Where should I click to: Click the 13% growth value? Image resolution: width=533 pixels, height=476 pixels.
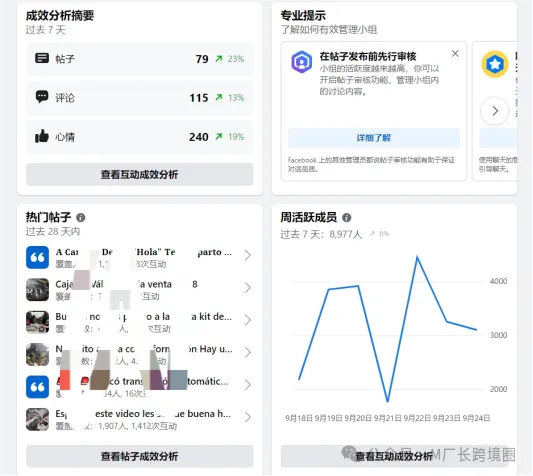[236, 98]
